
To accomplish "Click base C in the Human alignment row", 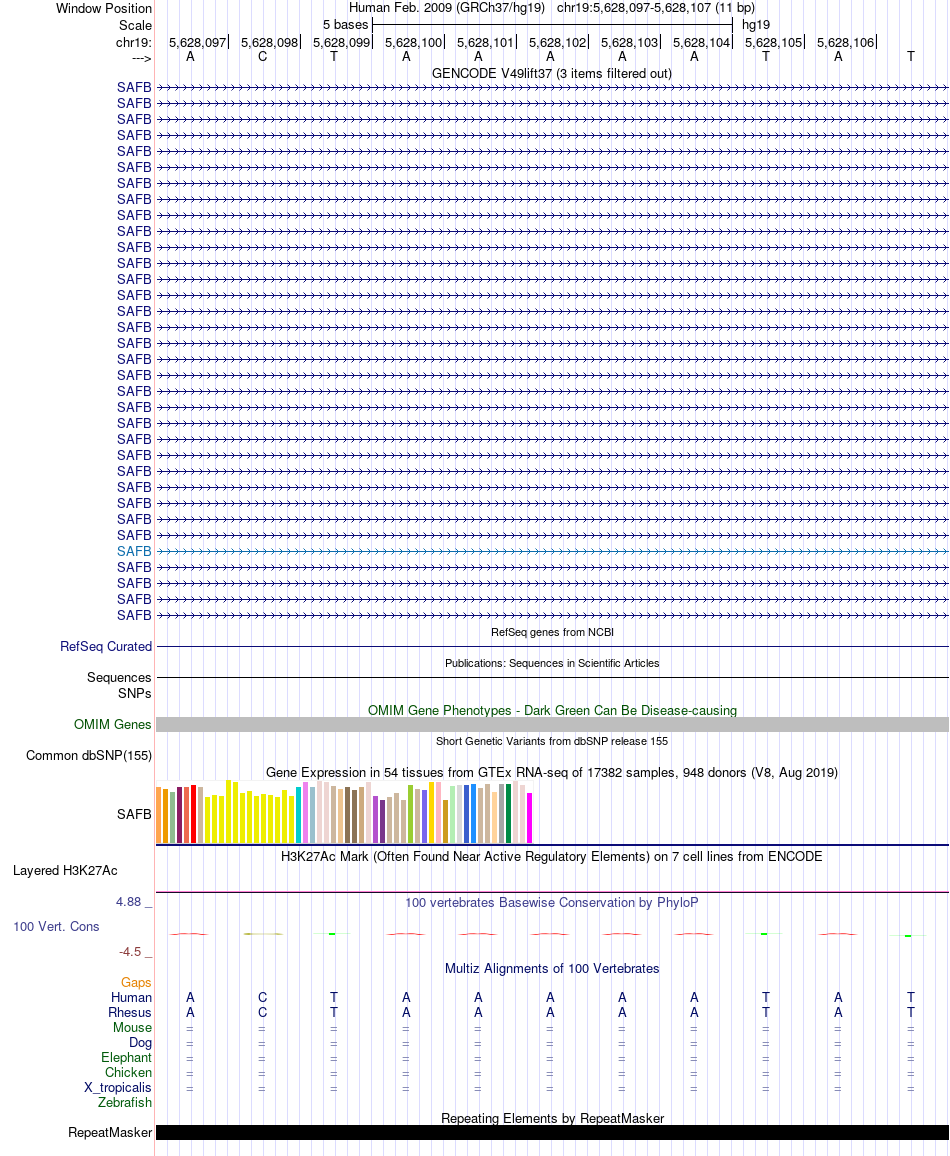I will [x=262, y=997].
